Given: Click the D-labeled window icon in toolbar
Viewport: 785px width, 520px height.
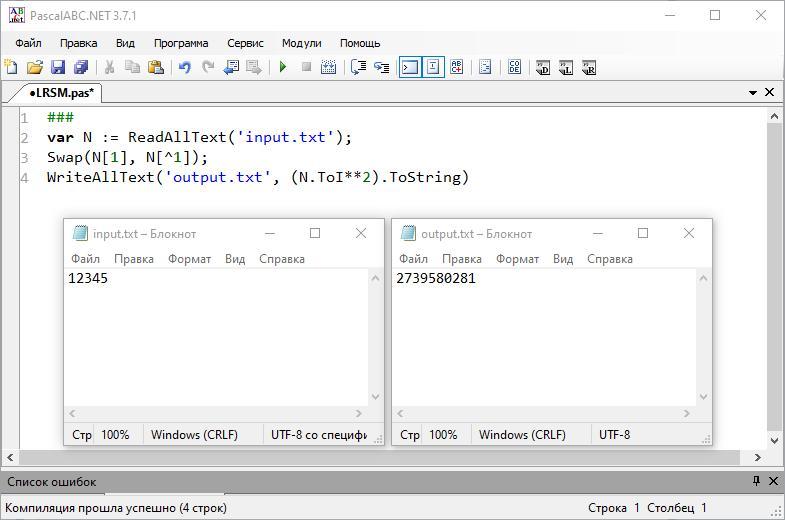Looking at the screenshot, I should [x=543, y=68].
